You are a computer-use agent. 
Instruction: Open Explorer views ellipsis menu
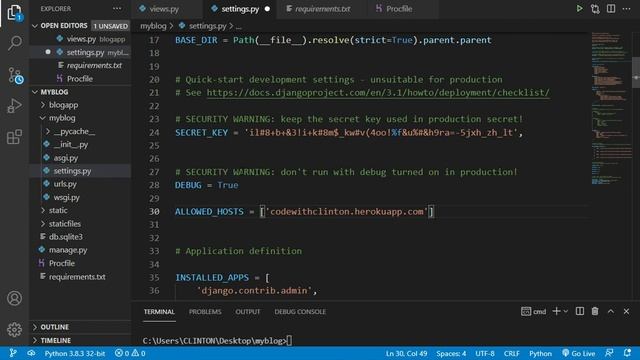click(117, 9)
